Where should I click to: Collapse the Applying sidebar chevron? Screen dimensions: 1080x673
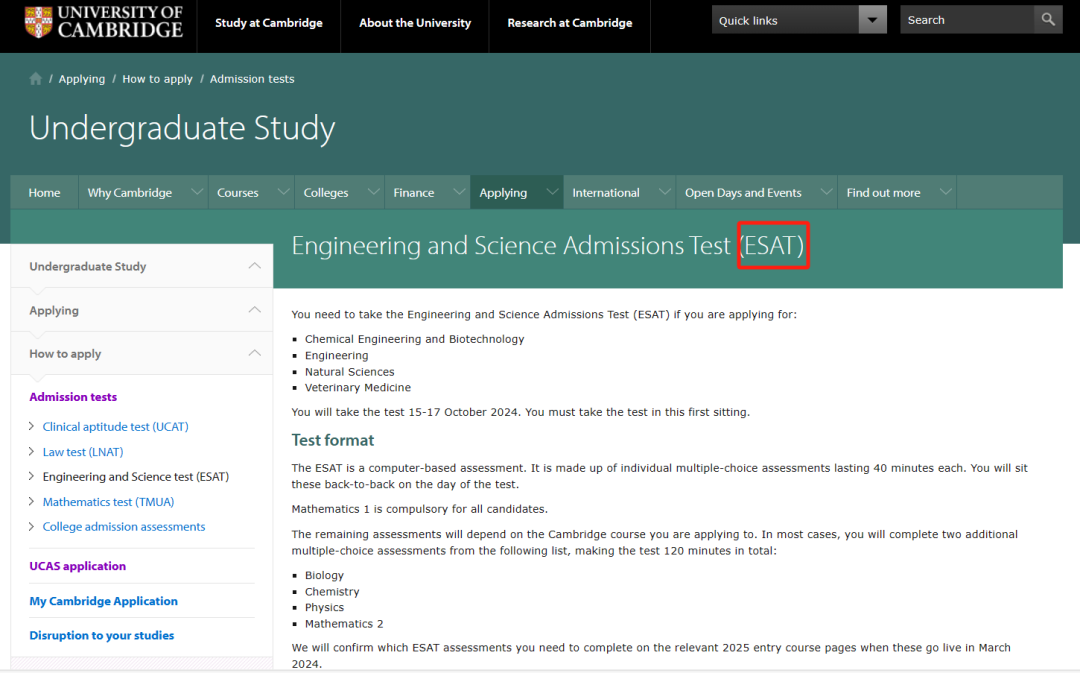click(x=254, y=310)
